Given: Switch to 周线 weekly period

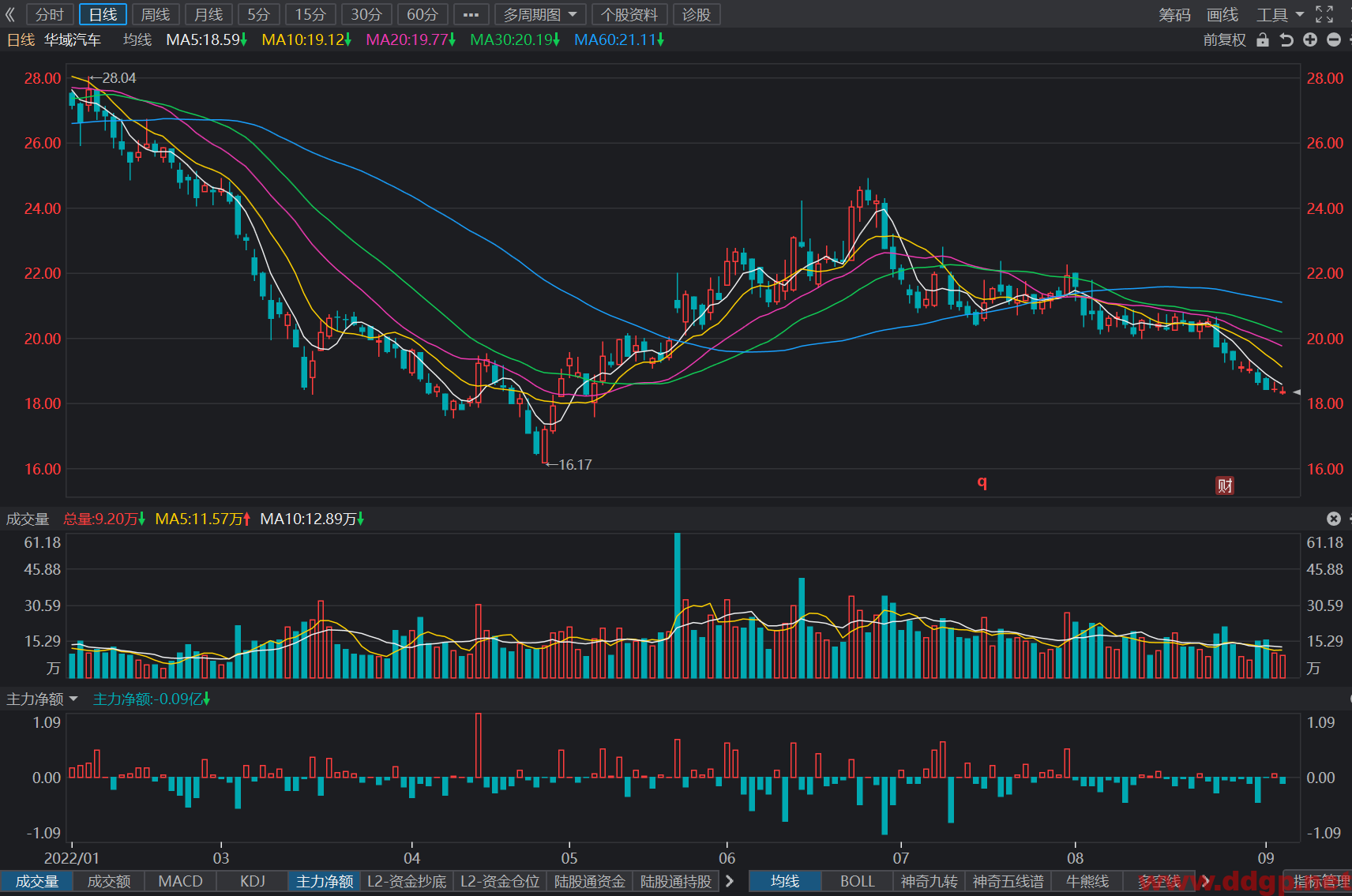Looking at the screenshot, I should point(156,14).
